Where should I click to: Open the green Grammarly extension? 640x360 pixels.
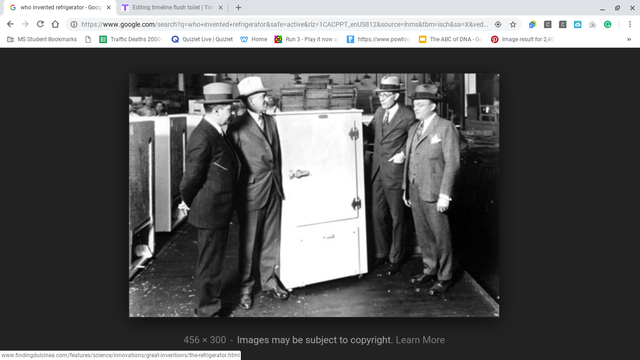(x=608, y=24)
